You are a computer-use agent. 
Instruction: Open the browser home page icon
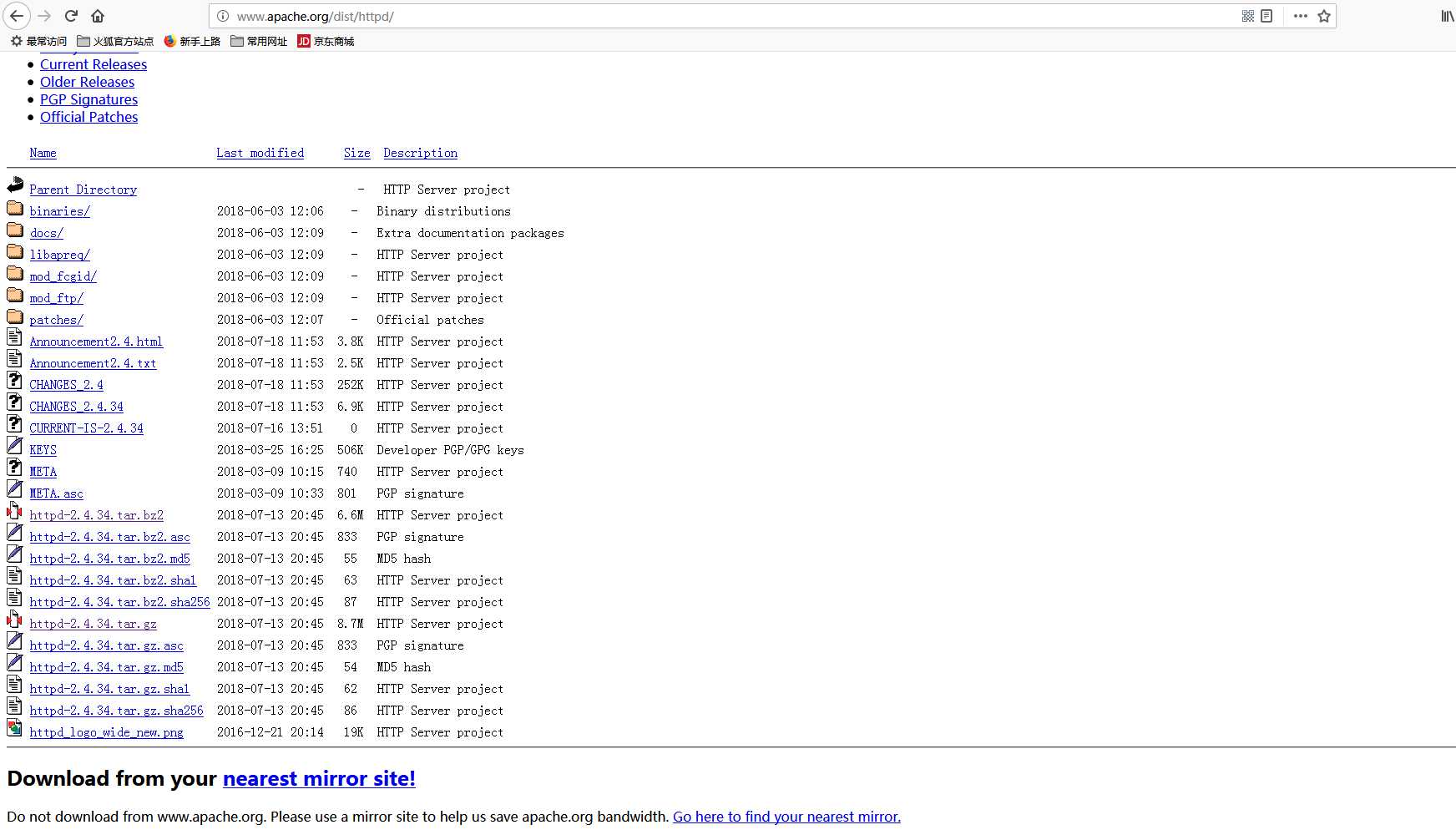point(98,16)
